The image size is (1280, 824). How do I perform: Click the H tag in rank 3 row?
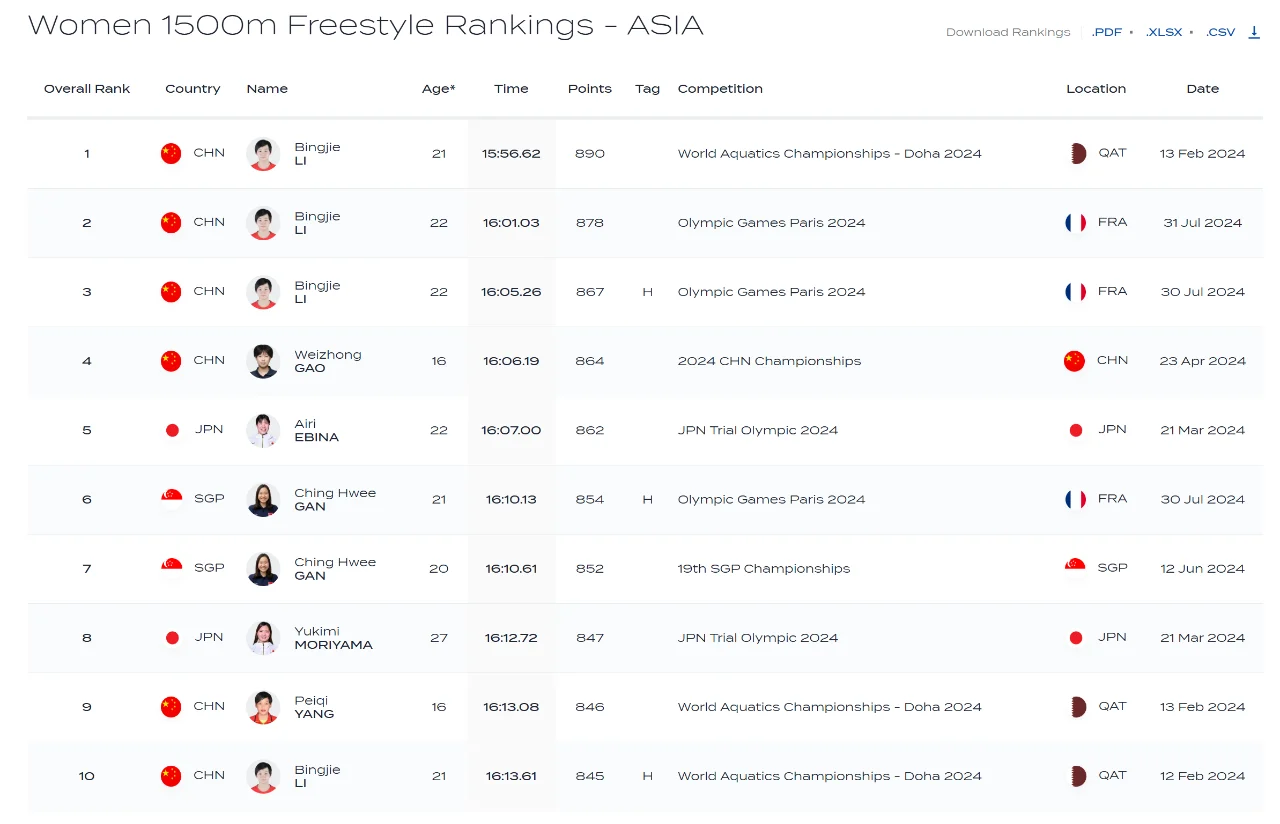tap(647, 292)
